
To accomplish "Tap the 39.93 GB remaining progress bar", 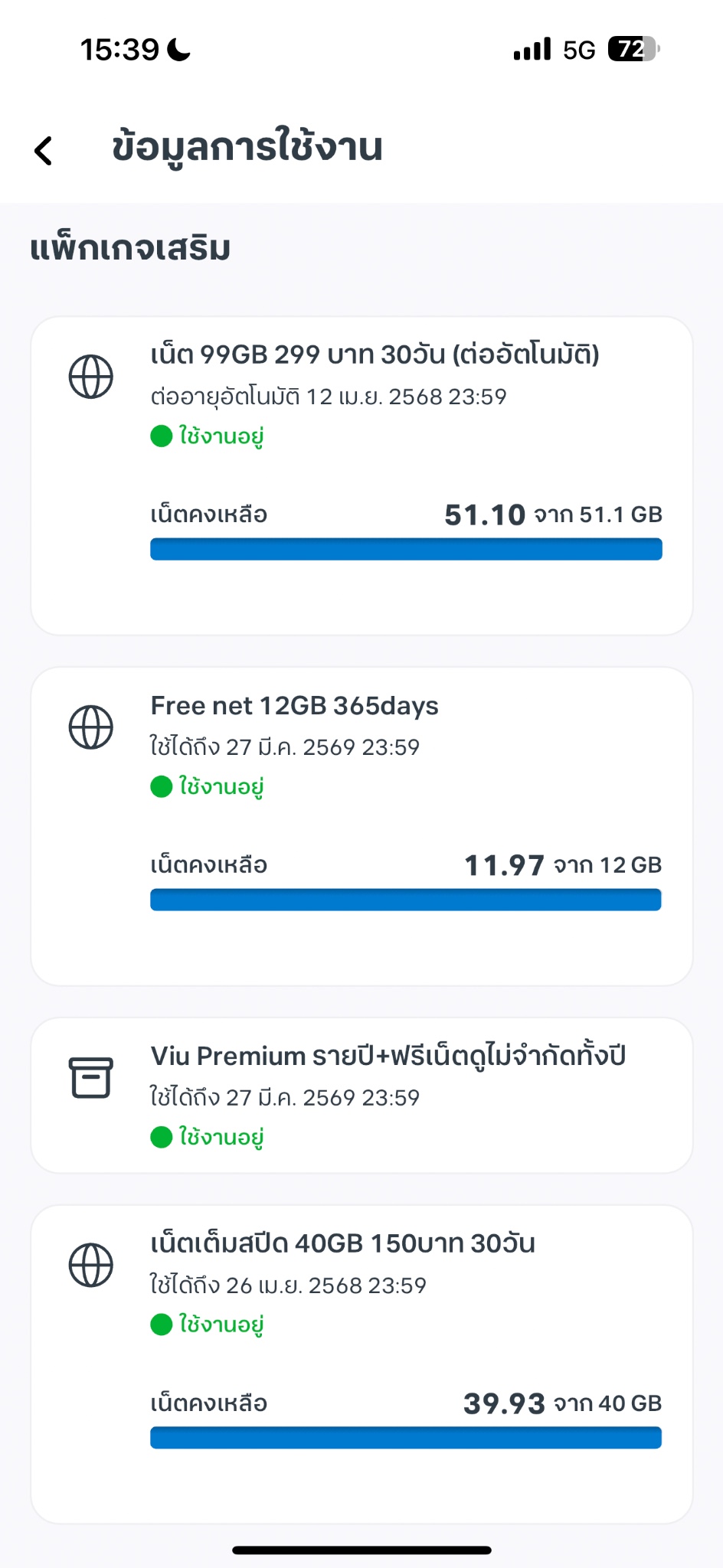I will [x=406, y=1438].
